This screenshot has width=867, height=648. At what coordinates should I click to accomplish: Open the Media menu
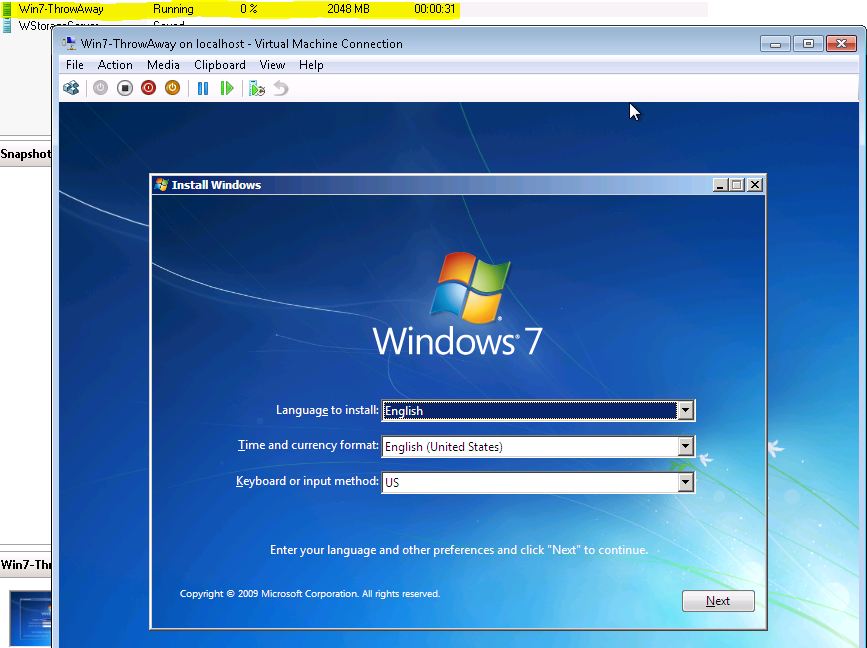163,65
